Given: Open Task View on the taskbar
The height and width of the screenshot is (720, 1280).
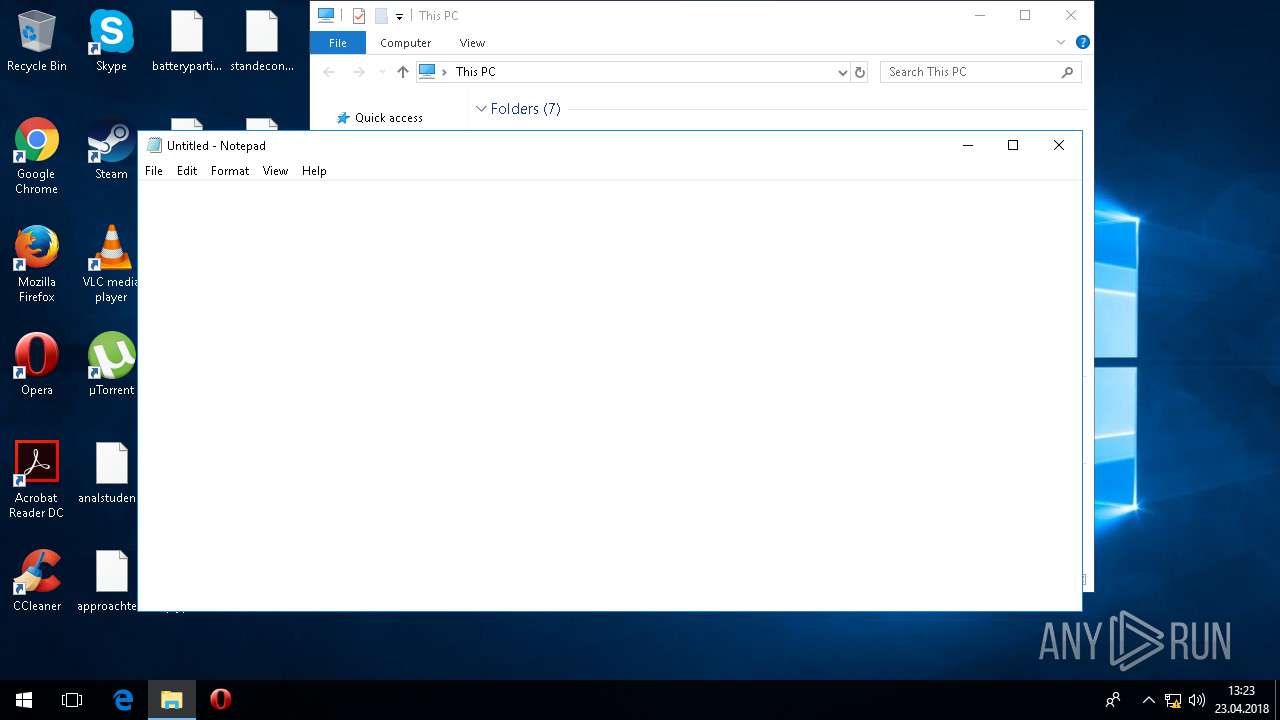Looking at the screenshot, I should pos(72,700).
